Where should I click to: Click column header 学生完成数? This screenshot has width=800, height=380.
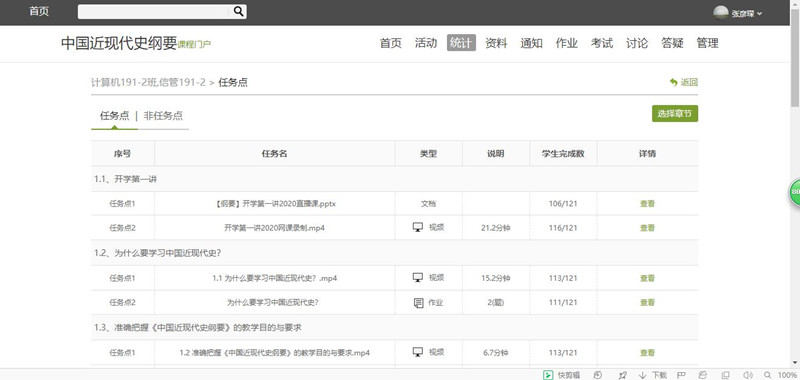563,154
